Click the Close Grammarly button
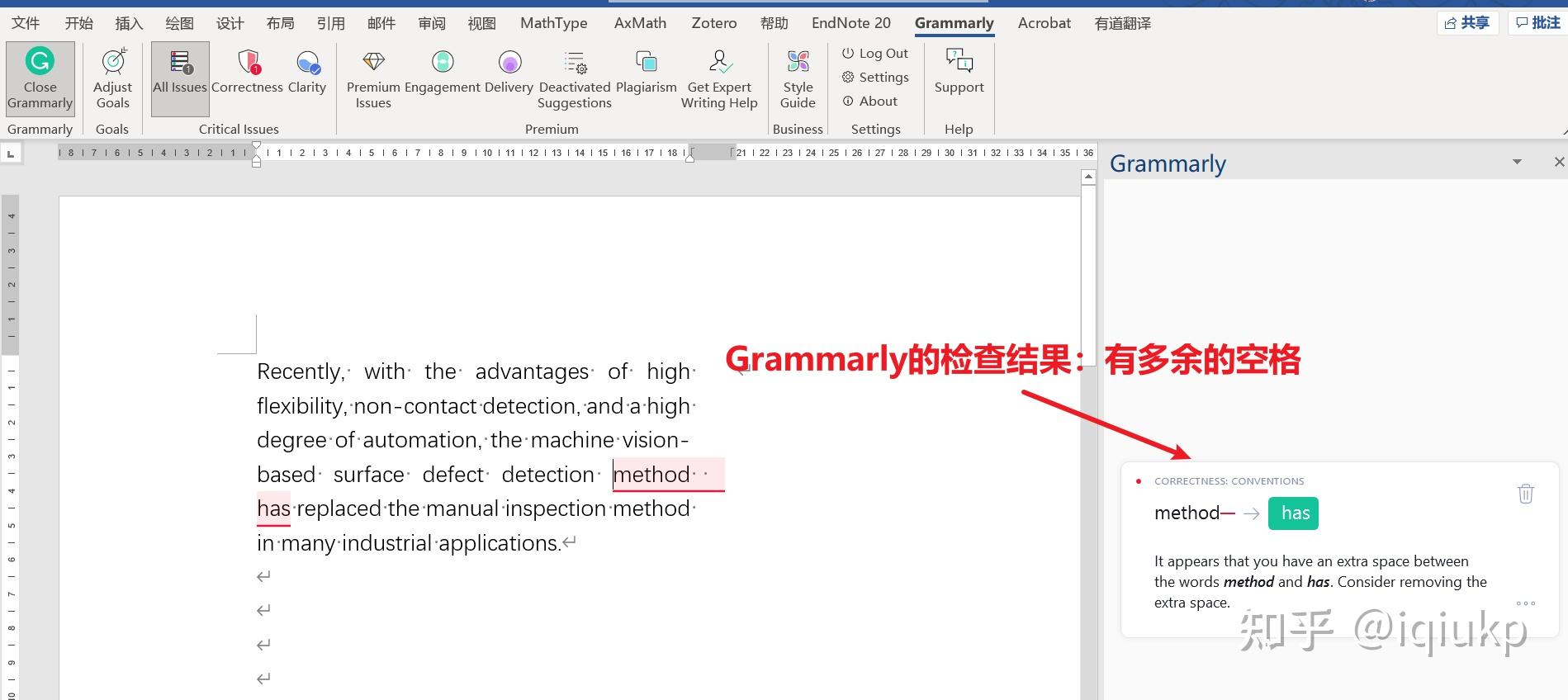 [40, 79]
